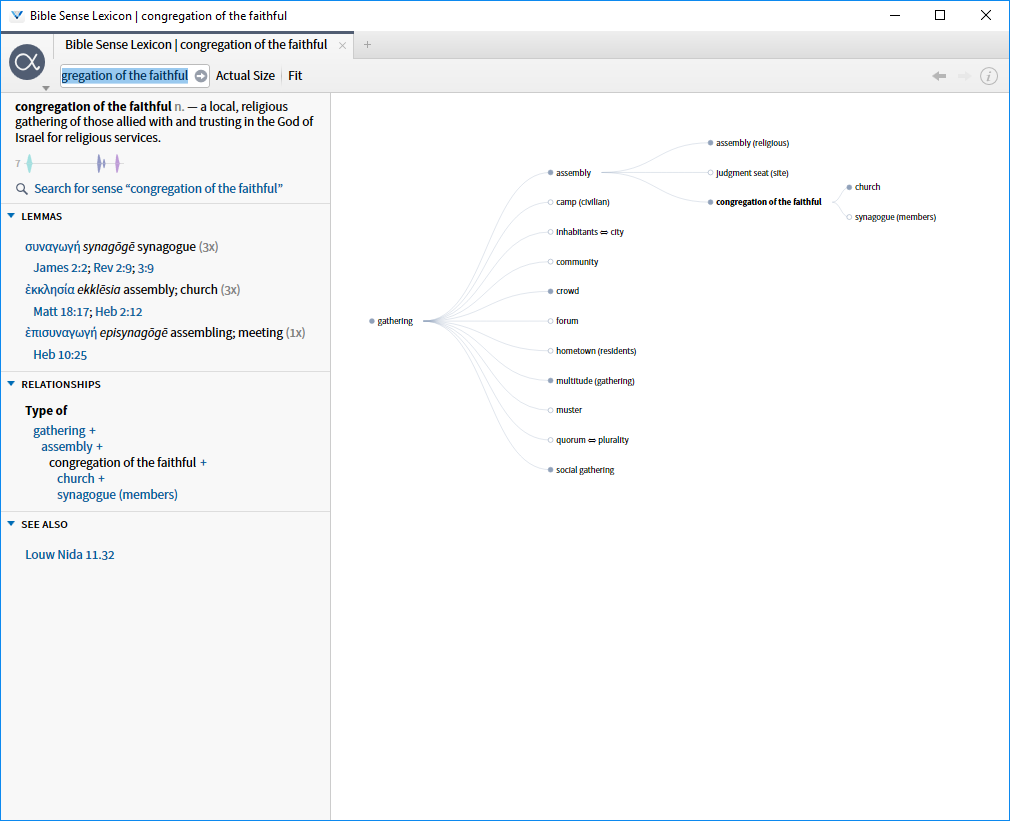
Task: Select the multitude (gathering) node
Action: tap(591, 381)
